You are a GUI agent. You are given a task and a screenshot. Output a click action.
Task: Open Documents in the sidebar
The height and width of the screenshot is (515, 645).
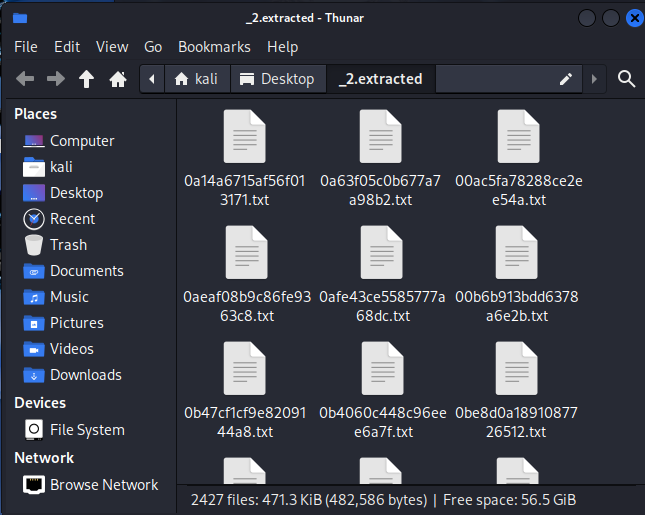[73, 271]
